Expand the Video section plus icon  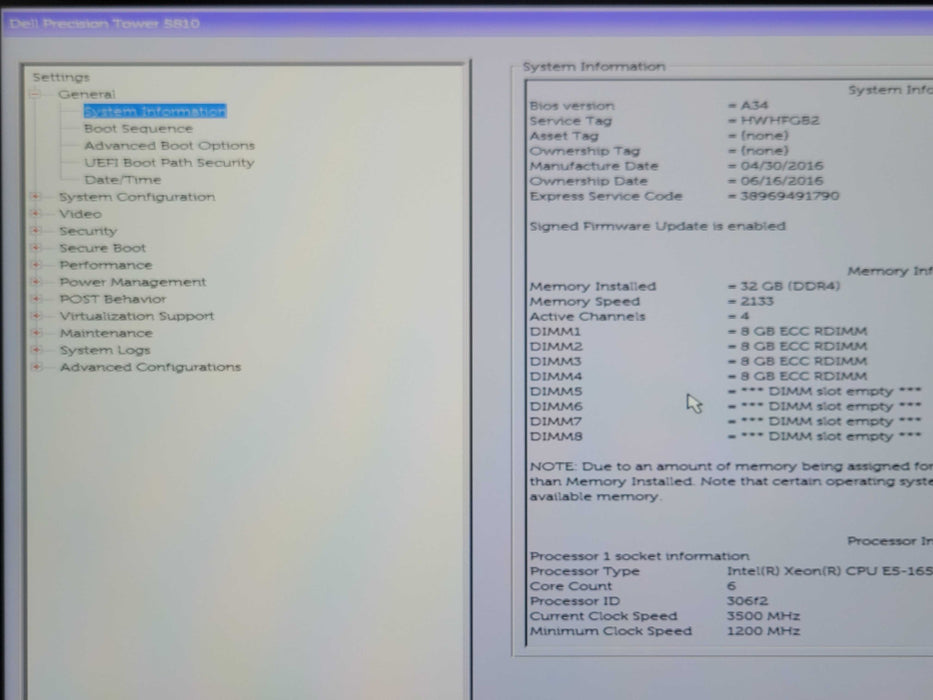click(x=37, y=214)
